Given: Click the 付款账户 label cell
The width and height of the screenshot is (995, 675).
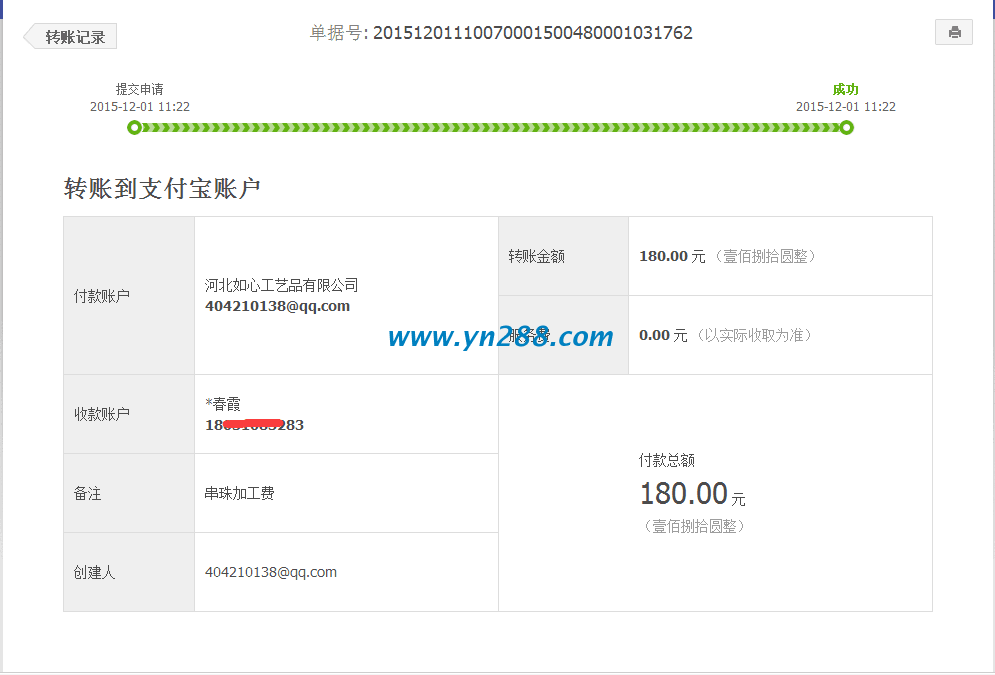Looking at the screenshot, I should point(102,296).
